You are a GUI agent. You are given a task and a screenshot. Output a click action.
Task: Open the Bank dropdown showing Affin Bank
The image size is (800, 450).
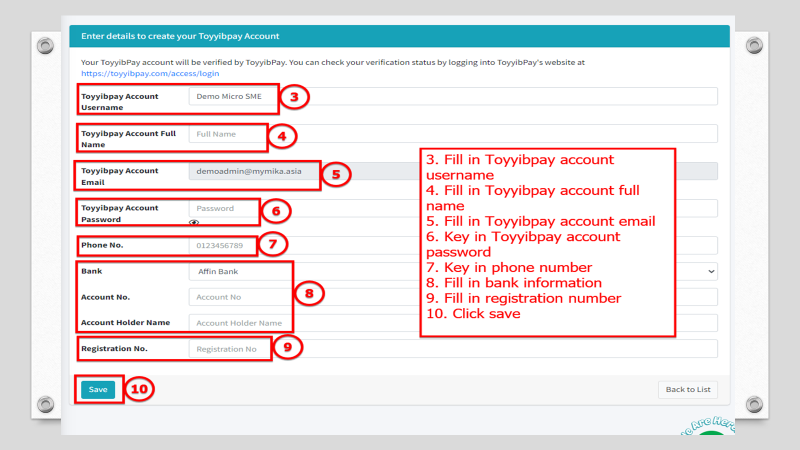point(453,271)
